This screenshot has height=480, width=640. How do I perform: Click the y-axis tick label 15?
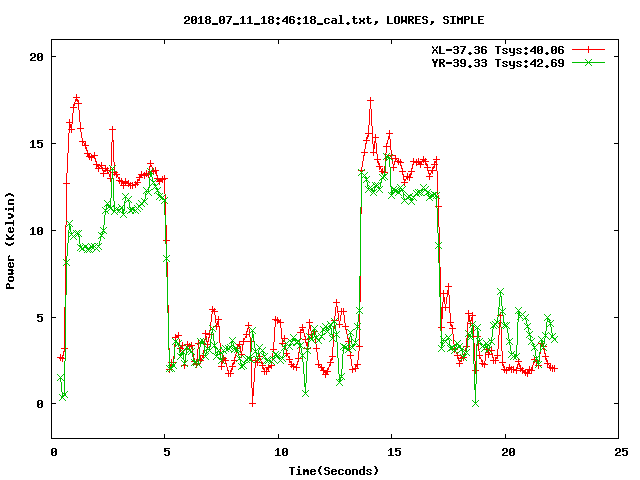[x=36, y=144]
